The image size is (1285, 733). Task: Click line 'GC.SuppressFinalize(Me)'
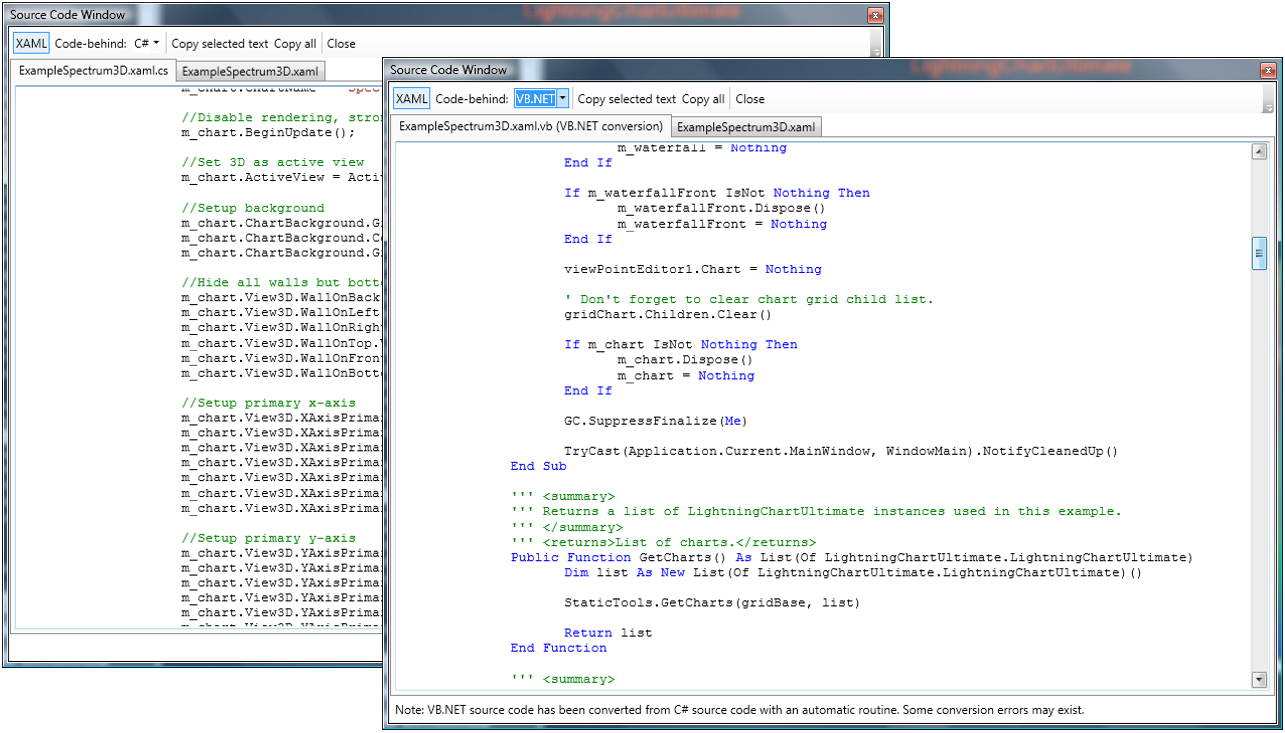pyautogui.click(x=655, y=420)
